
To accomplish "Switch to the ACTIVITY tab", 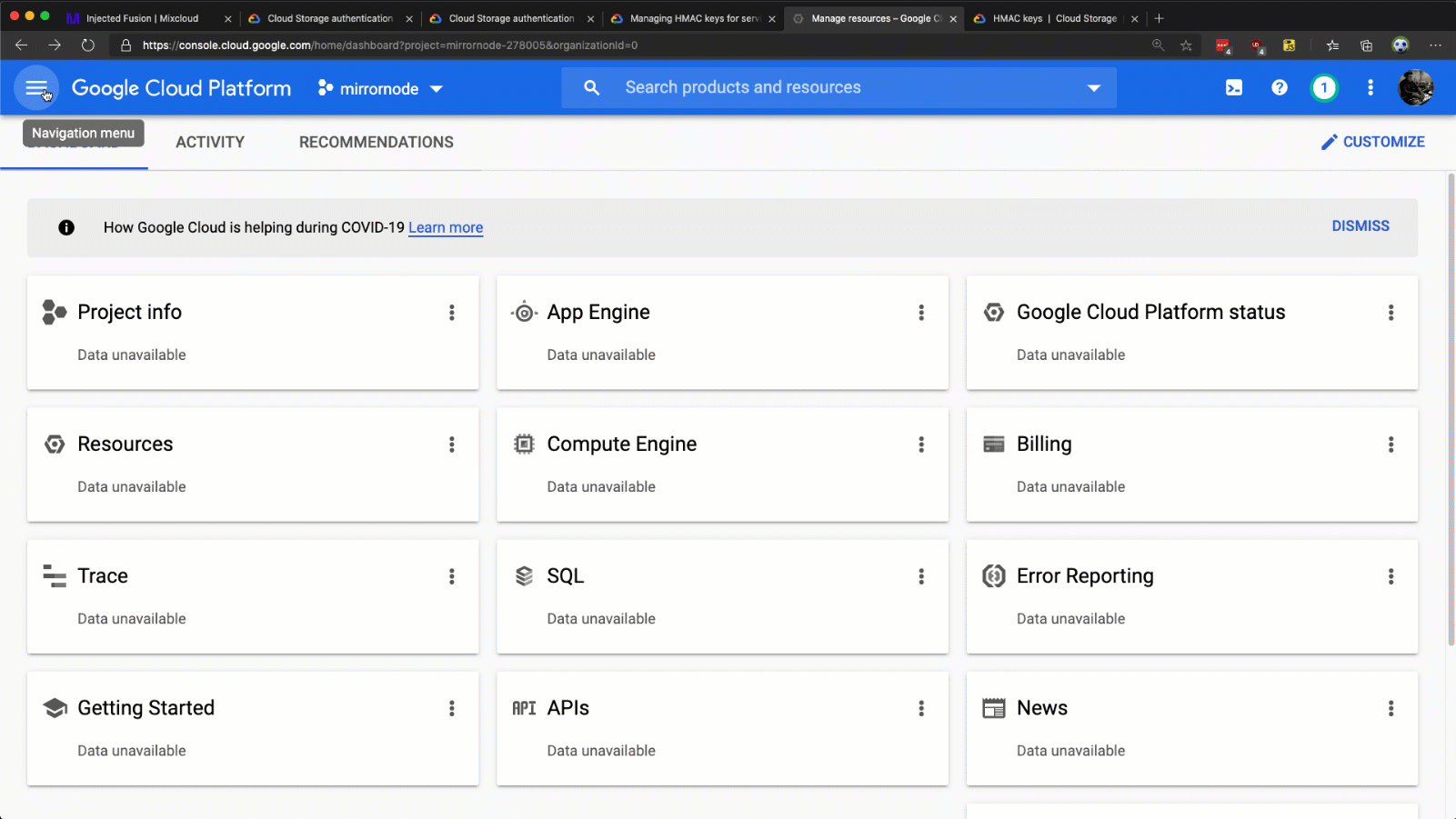I will tap(210, 142).
